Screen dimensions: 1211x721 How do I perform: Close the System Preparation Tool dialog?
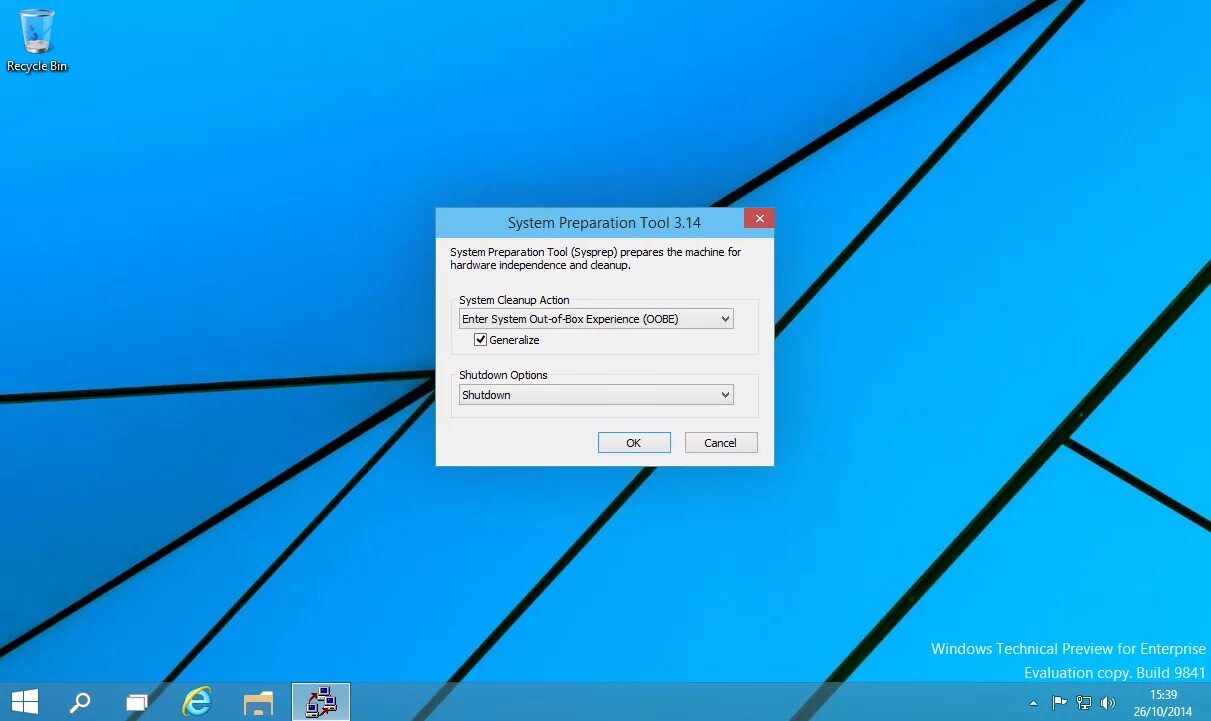tap(759, 218)
